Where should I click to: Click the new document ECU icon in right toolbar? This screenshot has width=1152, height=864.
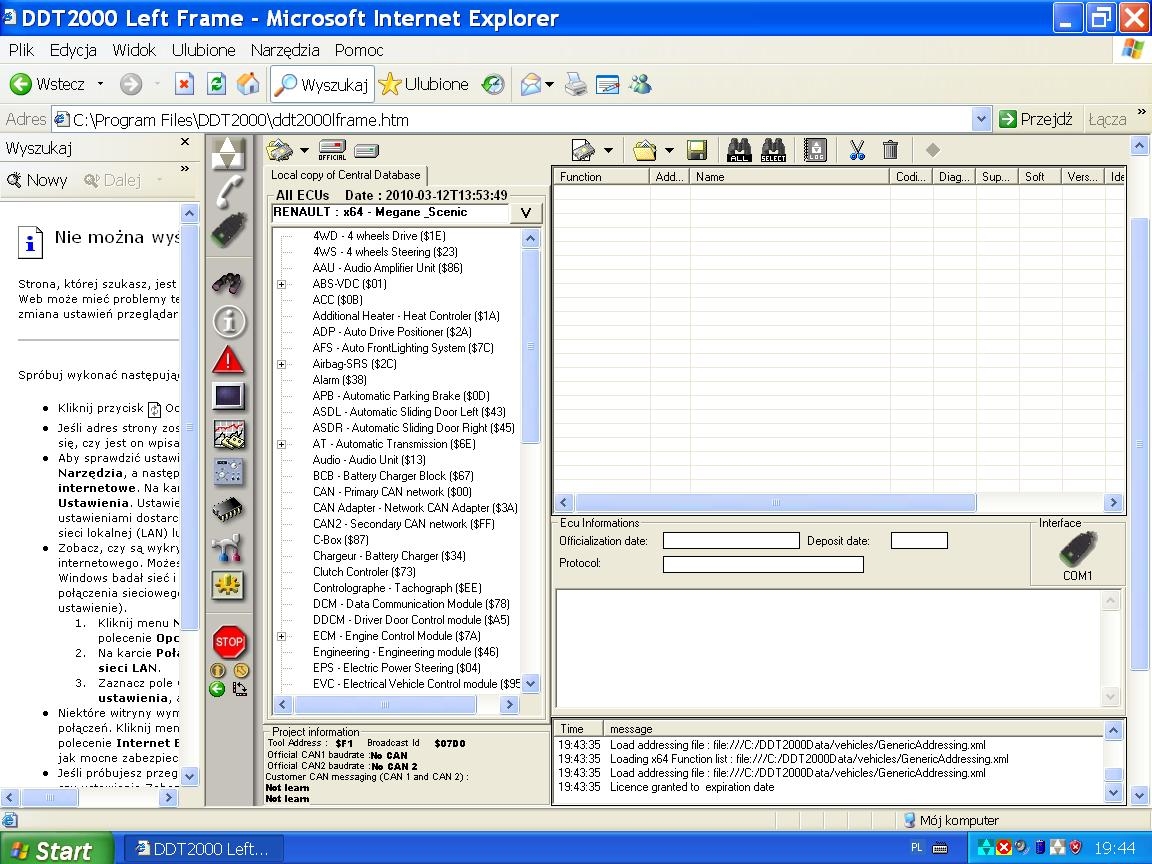(583, 150)
